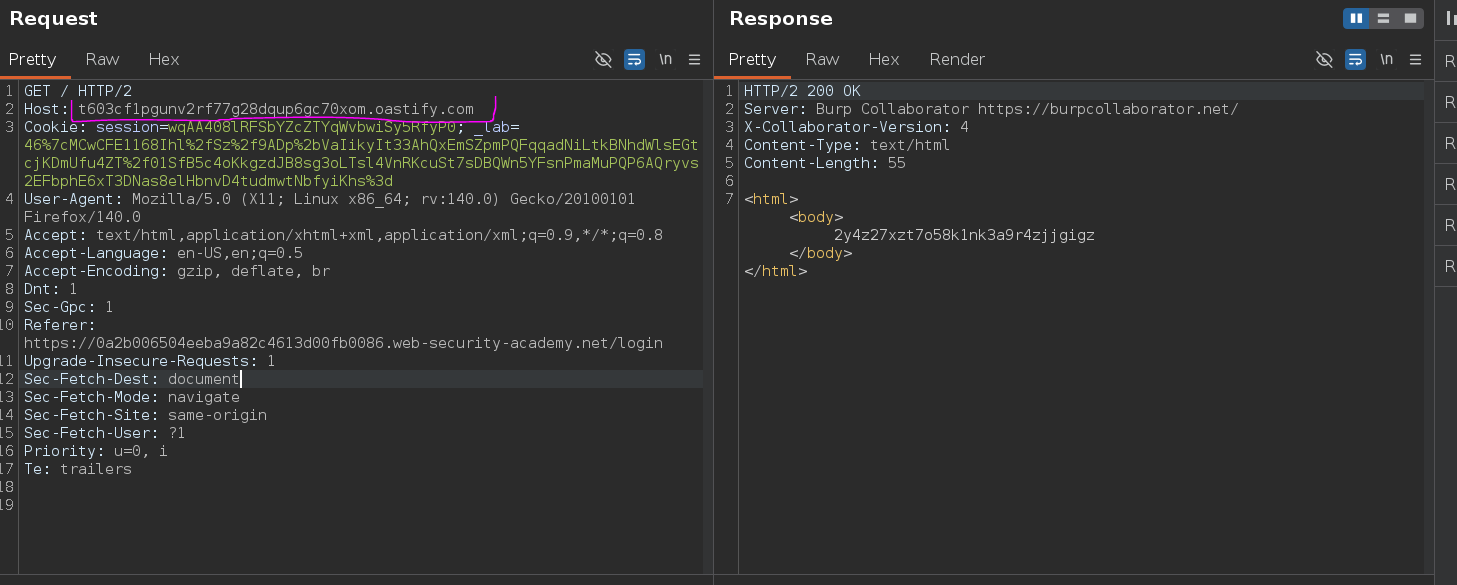Click the 'Referer:' header name

click(x=60, y=325)
